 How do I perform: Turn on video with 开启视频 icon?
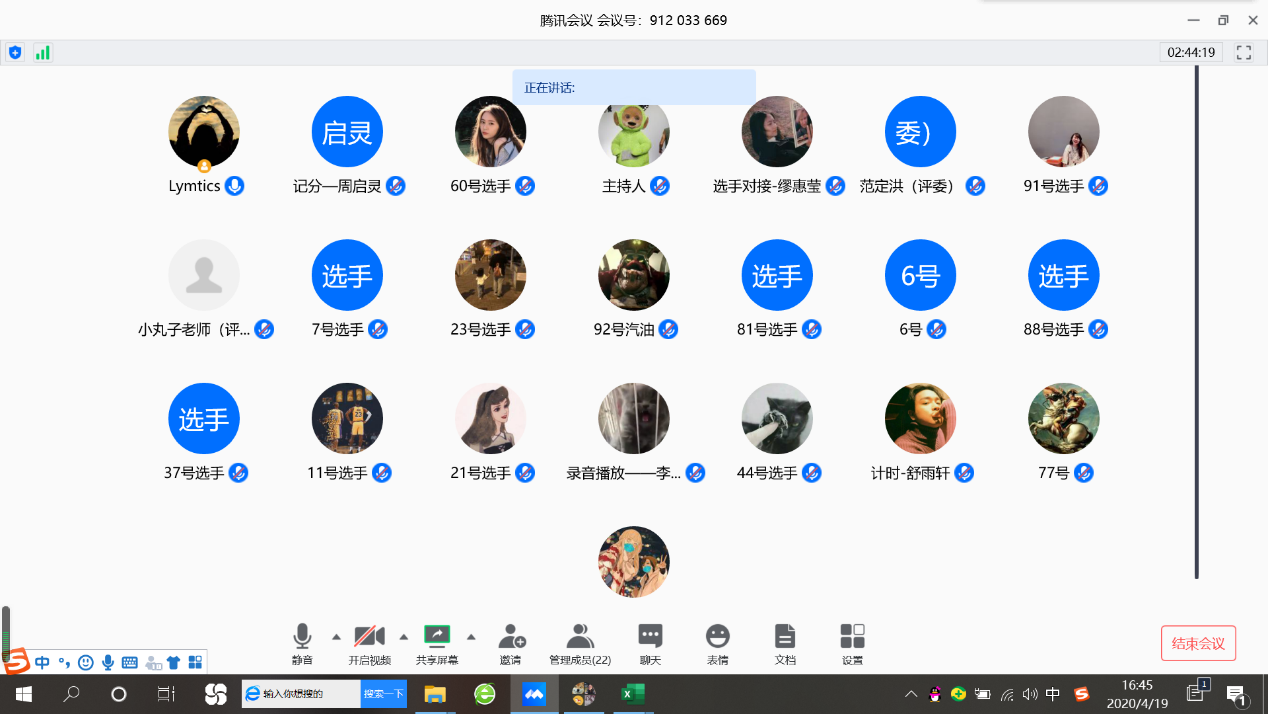click(369, 637)
